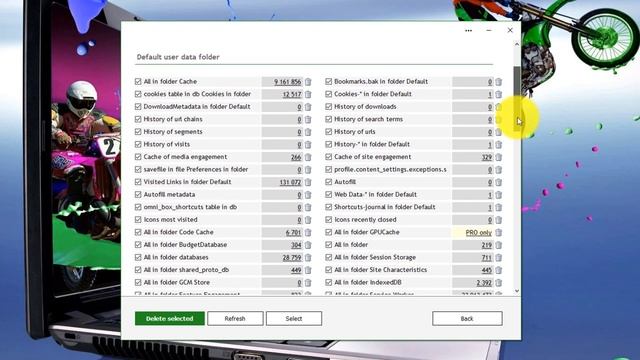
Task: Click the Select button
Action: click(294, 318)
